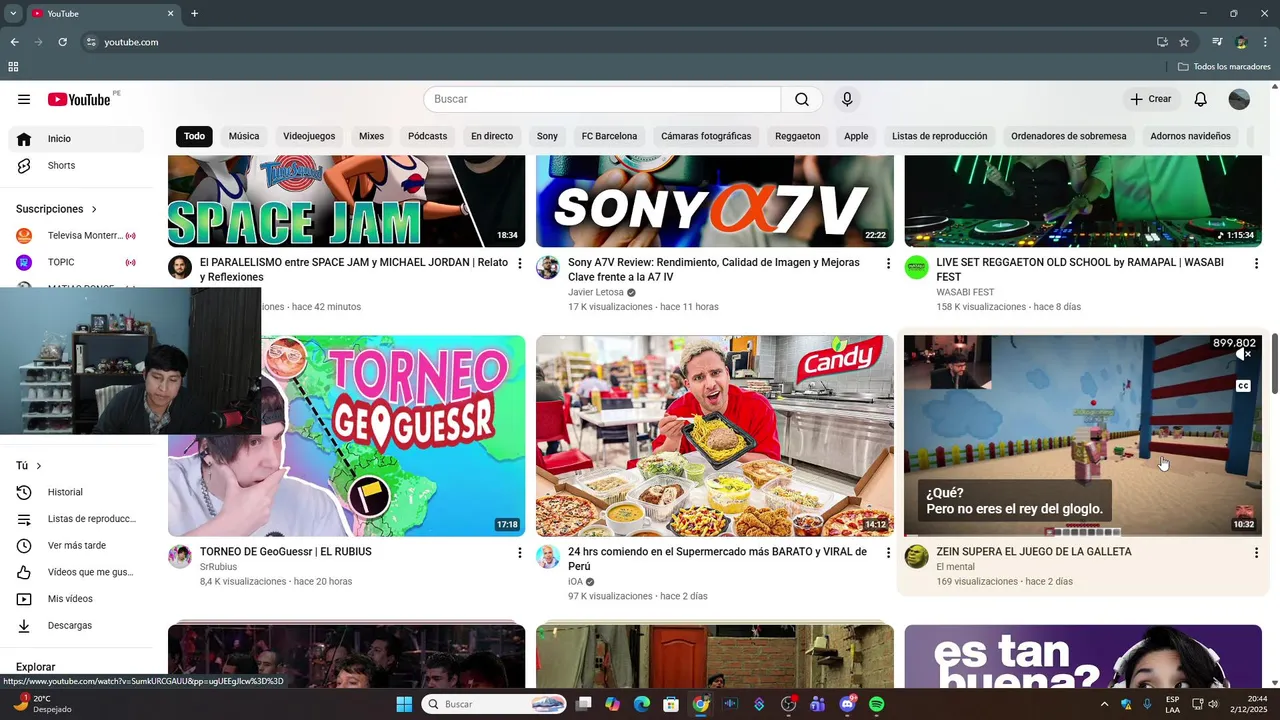The image size is (1280, 720).
Task: Select the Reggaeton filter chip
Action: coord(798,136)
